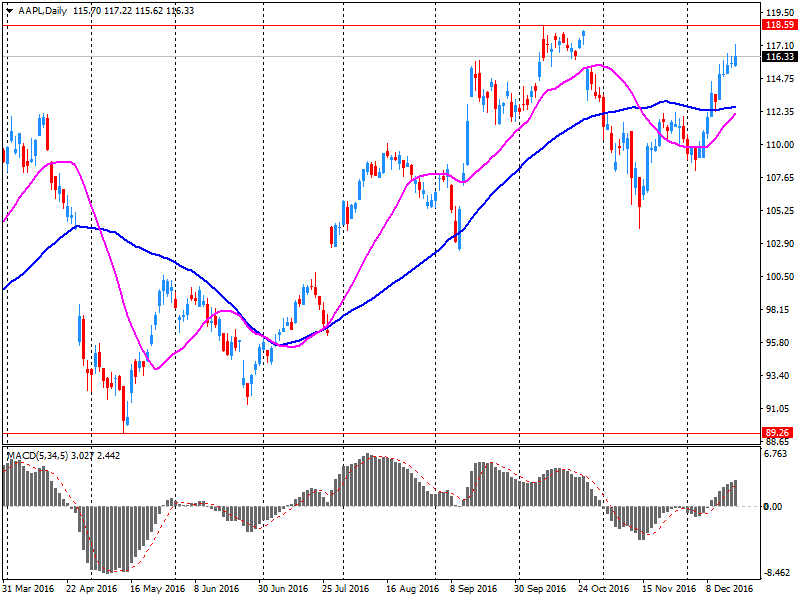Click the 16 May 2016 date label
The width and height of the screenshot is (800, 600).
(x=158, y=588)
